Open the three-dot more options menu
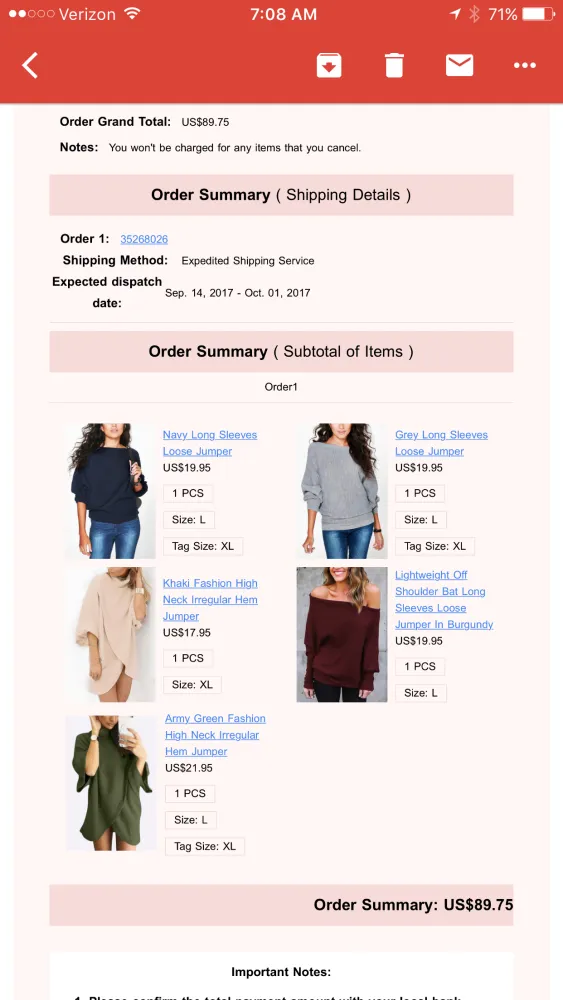 coord(525,65)
